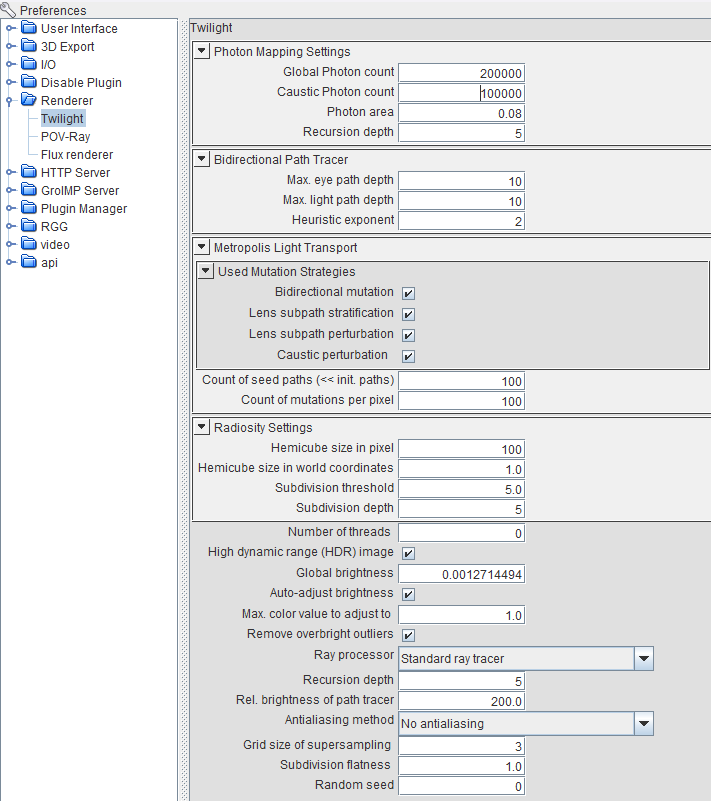Screen dimensions: 711x801
Task: Click the Disable Plugin folder icon
Action: pyautogui.click(x=29, y=82)
